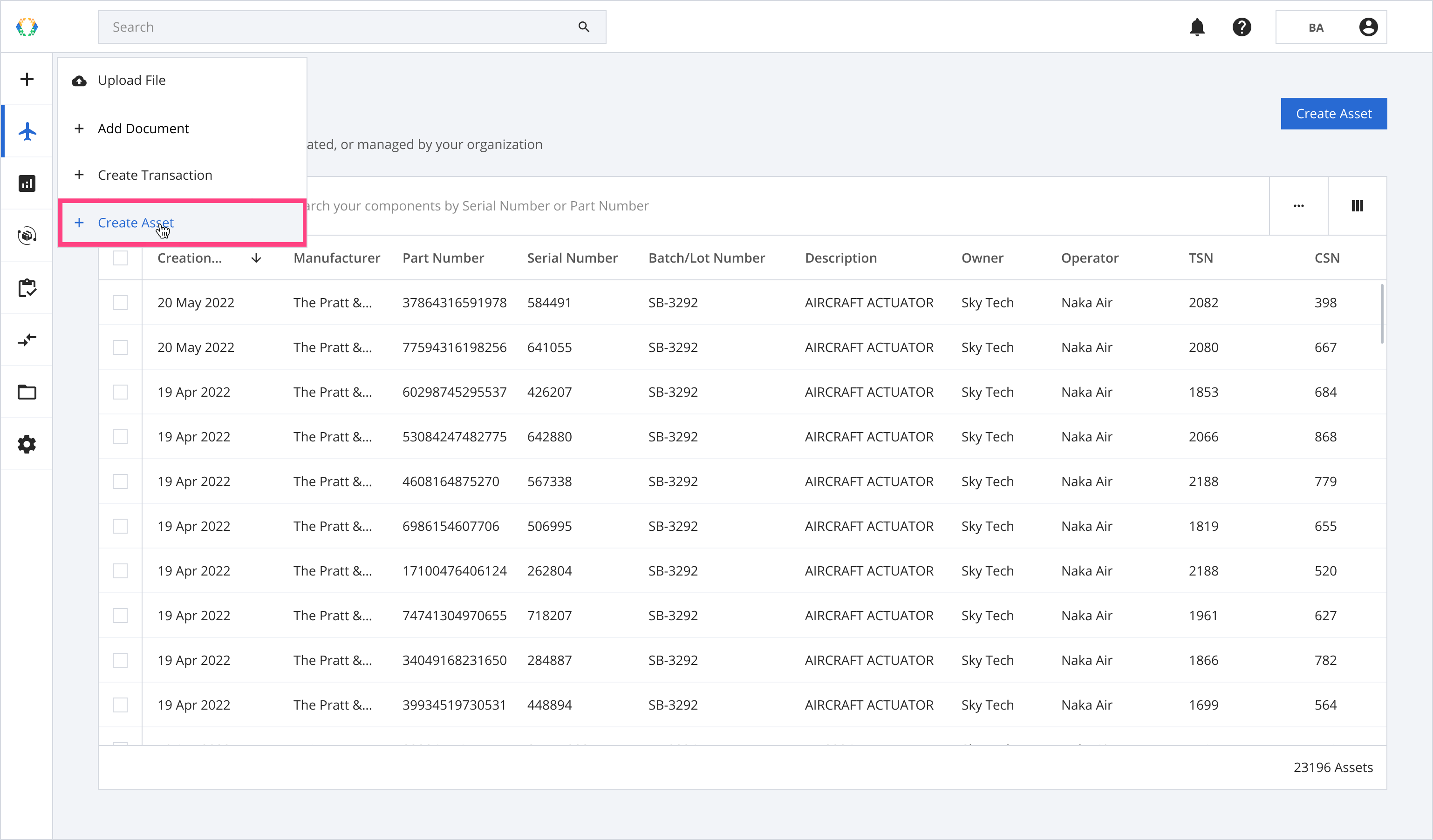This screenshot has height=840, width=1433.
Task: Click the Description column header
Action: (x=840, y=258)
